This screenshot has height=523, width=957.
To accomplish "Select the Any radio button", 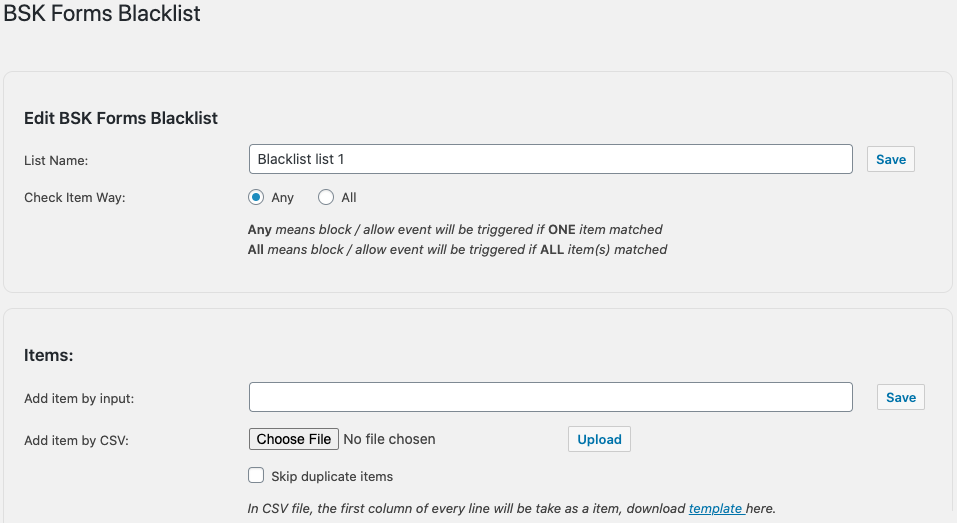I will point(256,197).
